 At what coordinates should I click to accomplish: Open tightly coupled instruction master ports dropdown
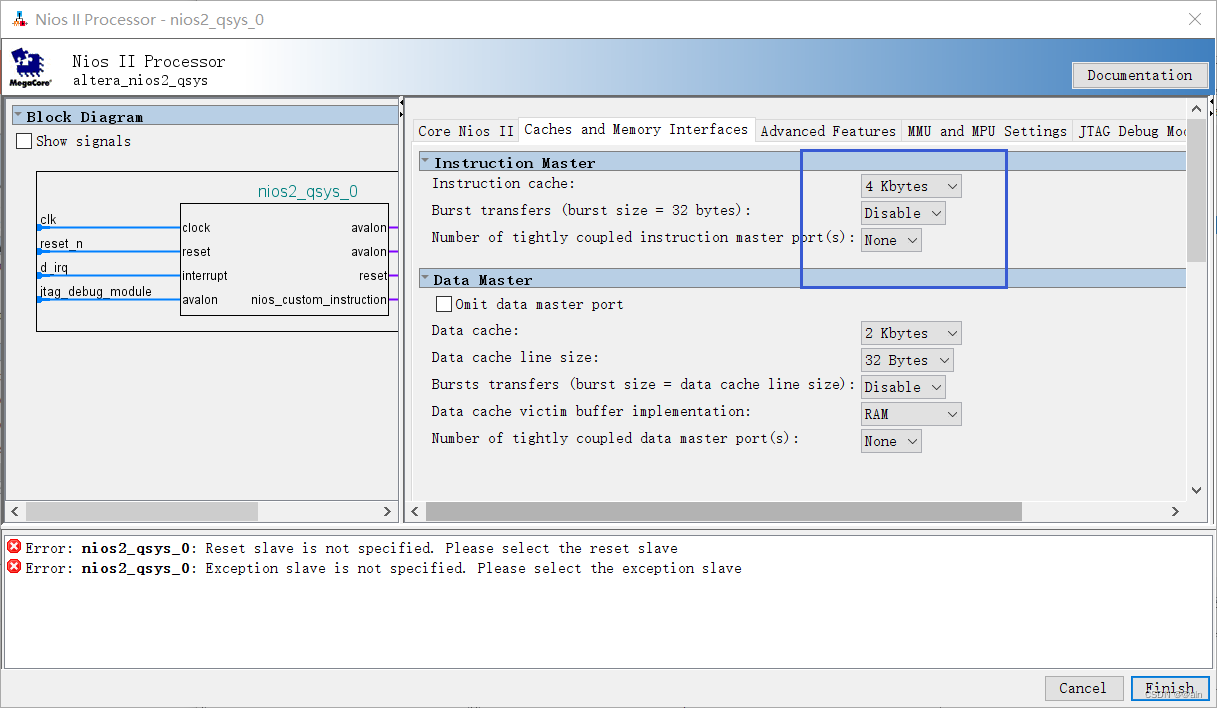point(891,240)
